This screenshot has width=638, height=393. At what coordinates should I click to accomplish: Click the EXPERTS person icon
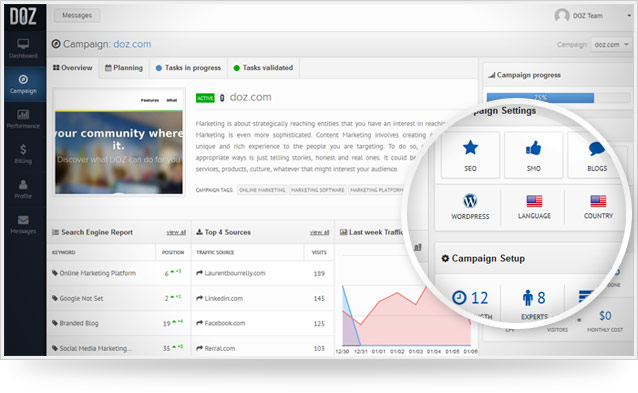(x=528, y=297)
